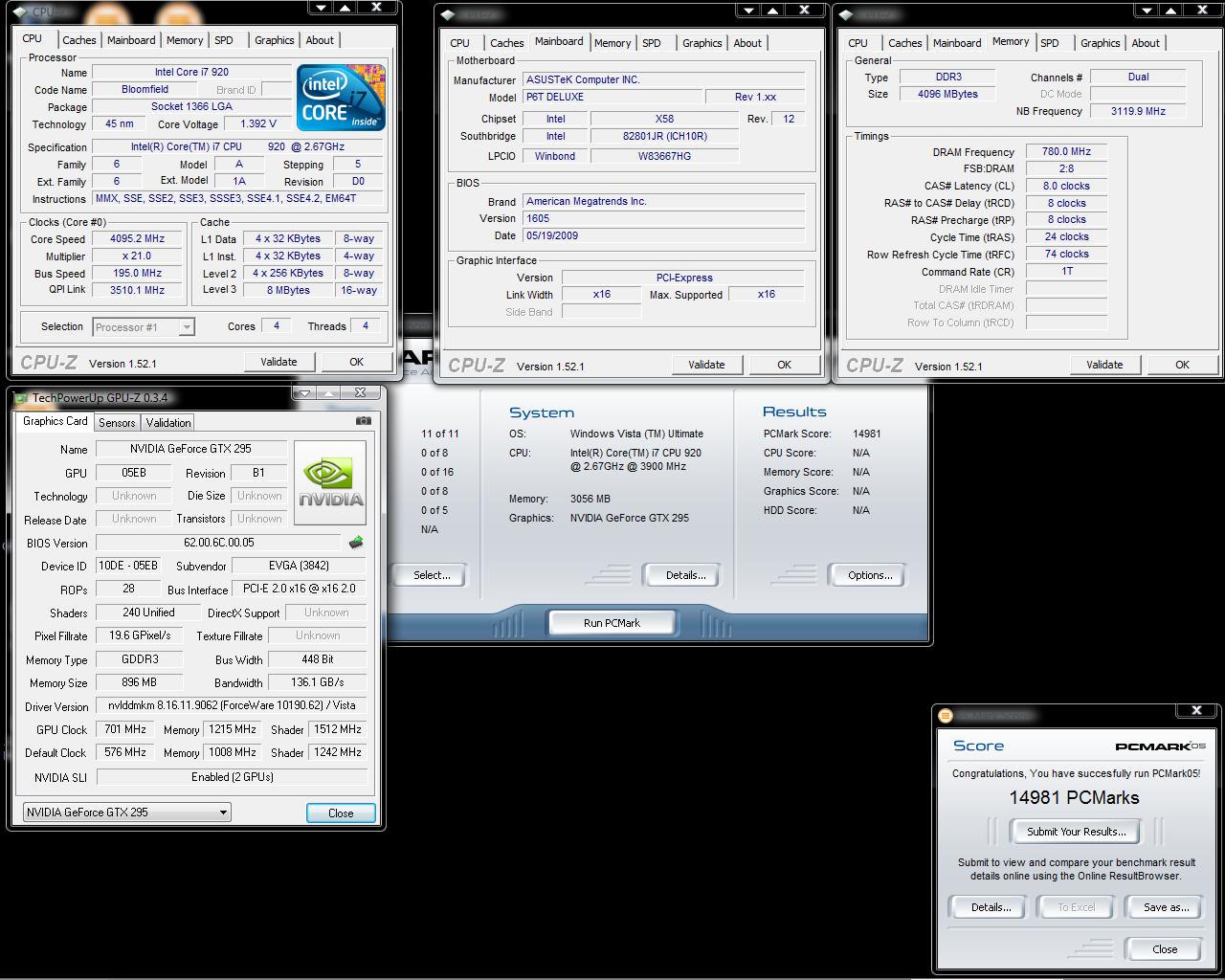The width and height of the screenshot is (1225, 980).
Task: Click the GPU-Z BIOS Version field
Action: 220,543
